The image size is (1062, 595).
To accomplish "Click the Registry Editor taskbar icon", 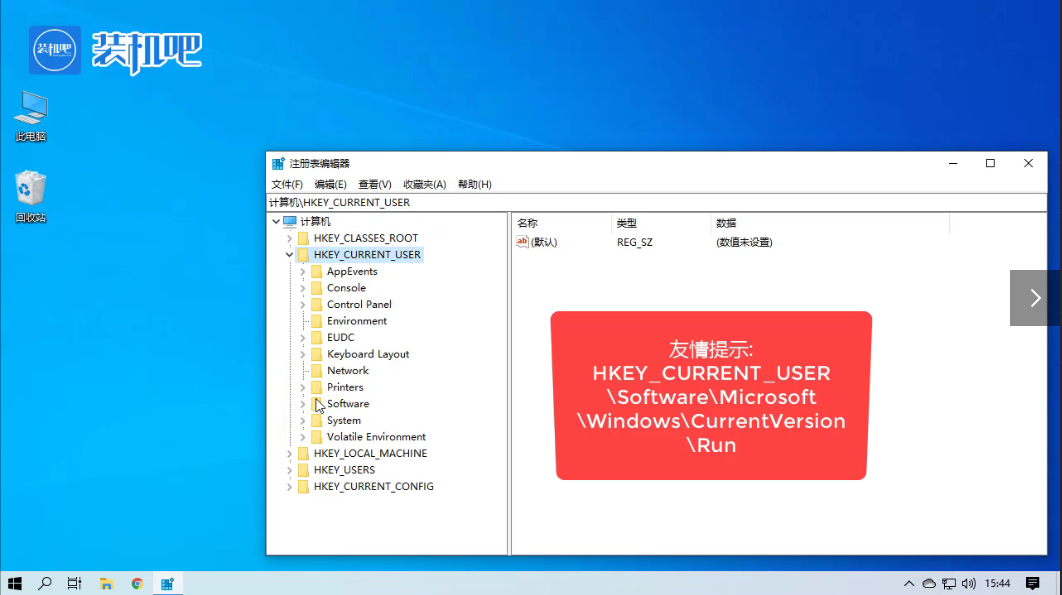I will (x=167, y=583).
